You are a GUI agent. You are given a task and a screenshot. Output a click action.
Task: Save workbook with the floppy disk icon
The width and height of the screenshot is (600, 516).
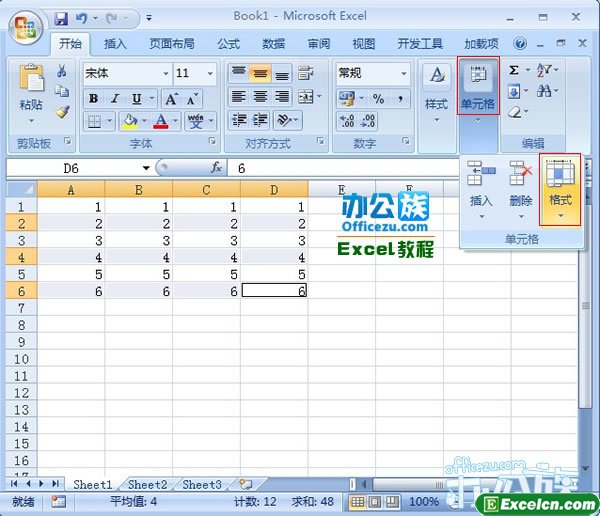click(x=61, y=18)
